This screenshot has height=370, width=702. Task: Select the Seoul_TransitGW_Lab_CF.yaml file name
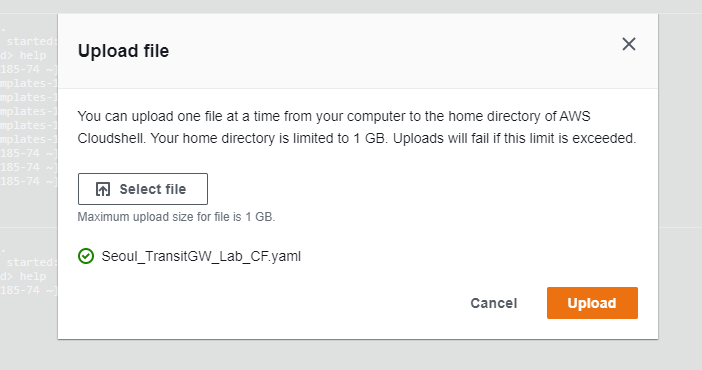coord(201,256)
